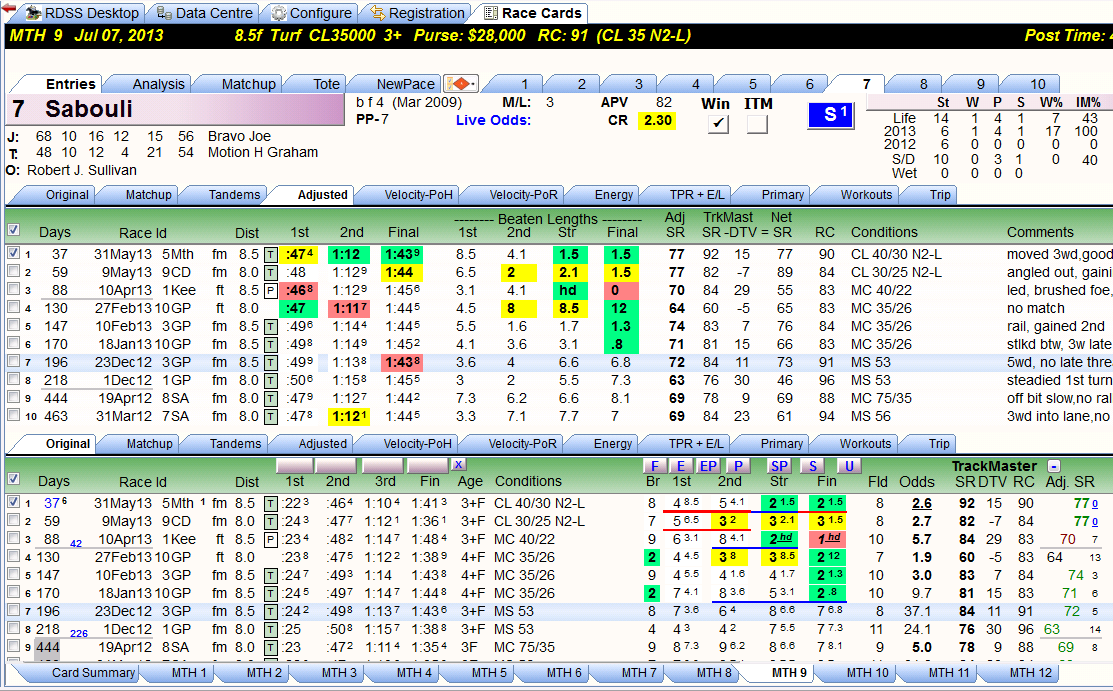Image resolution: width=1113 pixels, height=691 pixels.
Task: Switch to the Analysis tab
Action: point(158,84)
